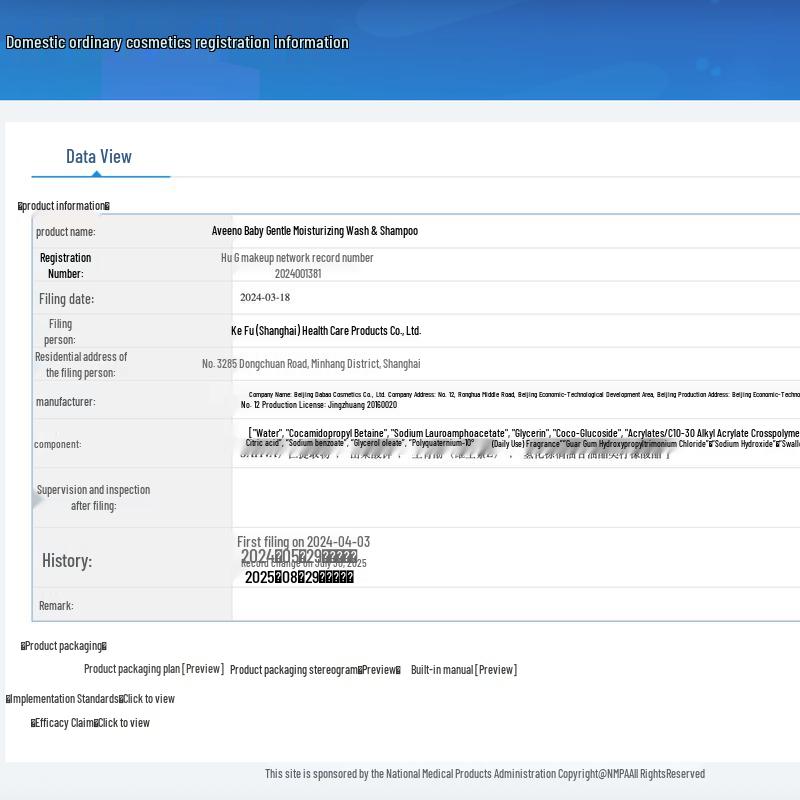Viewport: 800px width, 800px height.
Task: Switch to the Data View tab
Action: click(99, 156)
